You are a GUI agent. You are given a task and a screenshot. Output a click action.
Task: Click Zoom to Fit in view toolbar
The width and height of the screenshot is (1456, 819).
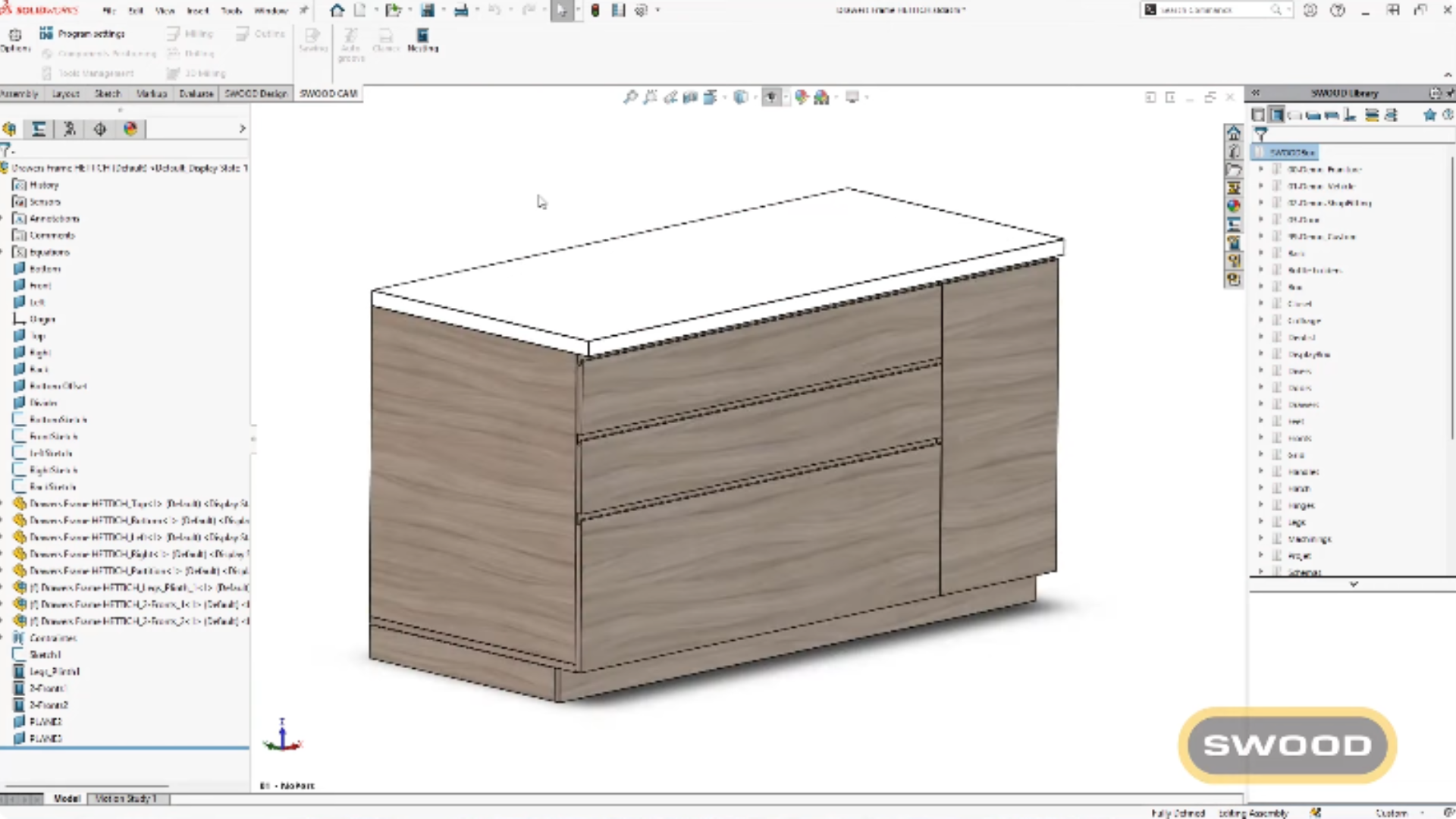pyautogui.click(x=629, y=97)
